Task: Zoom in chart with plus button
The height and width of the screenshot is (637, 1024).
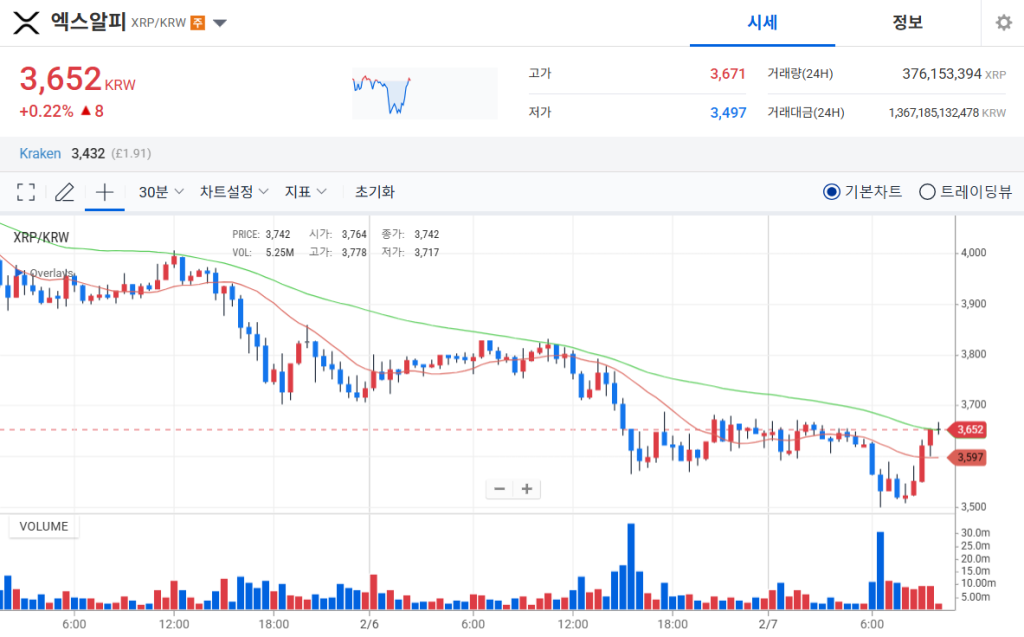Action: 527,489
